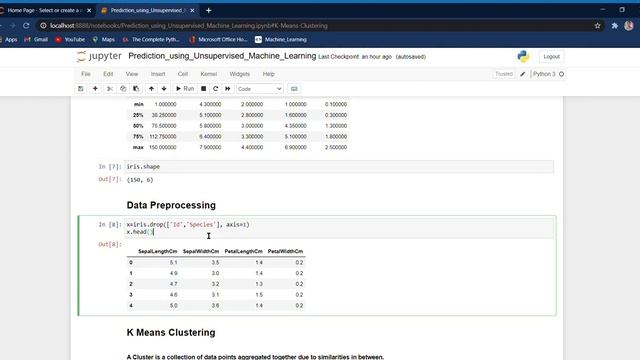640x360 pixels.
Task: Open the Insert menu
Action: pyautogui.click(x=158, y=74)
